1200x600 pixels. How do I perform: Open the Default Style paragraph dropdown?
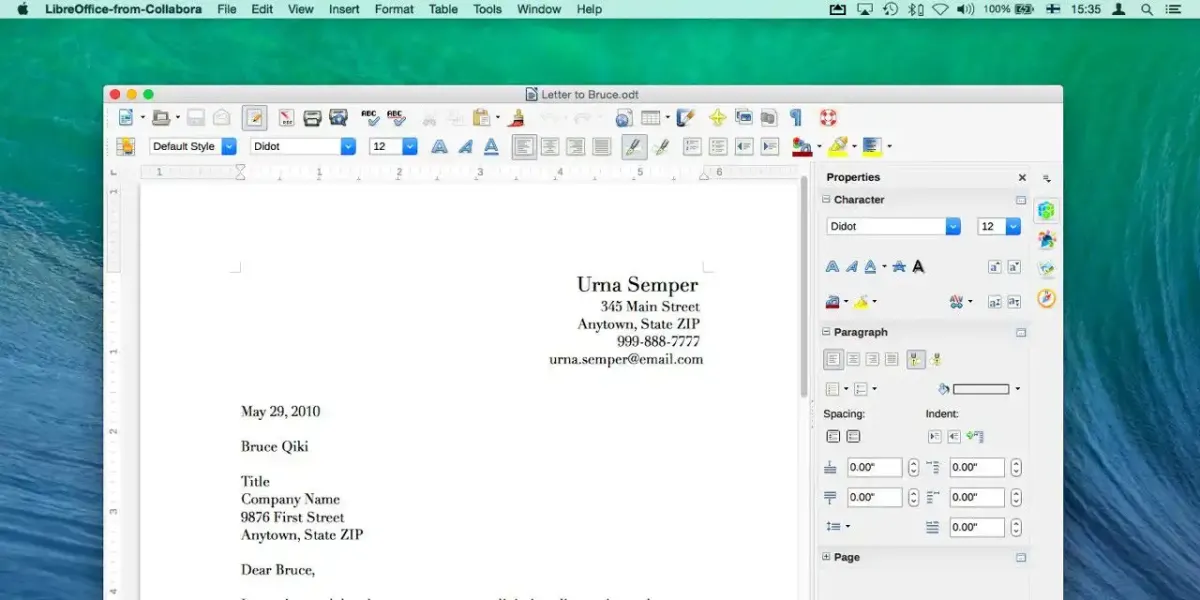point(229,146)
